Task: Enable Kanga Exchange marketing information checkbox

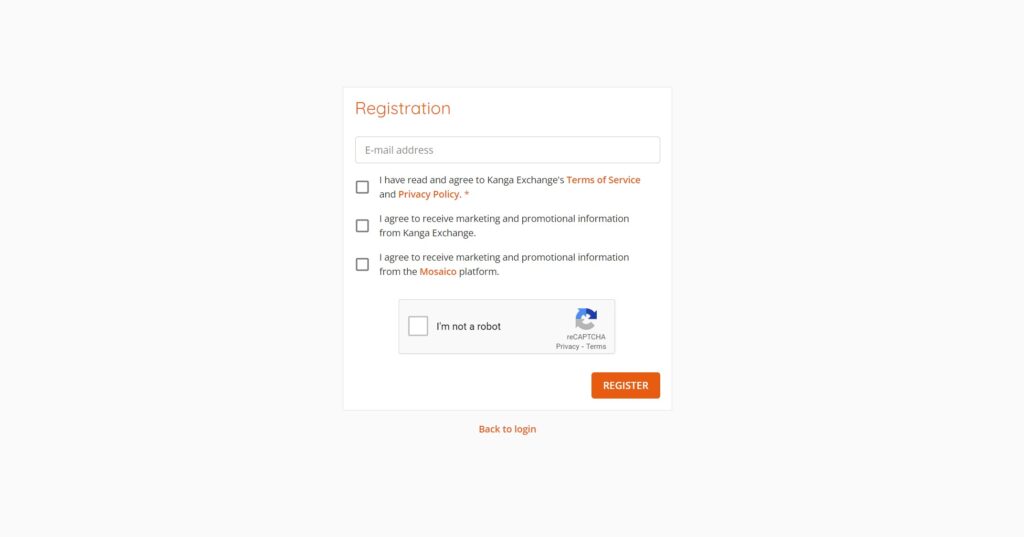Action: pyautogui.click(x=362, y=225)
